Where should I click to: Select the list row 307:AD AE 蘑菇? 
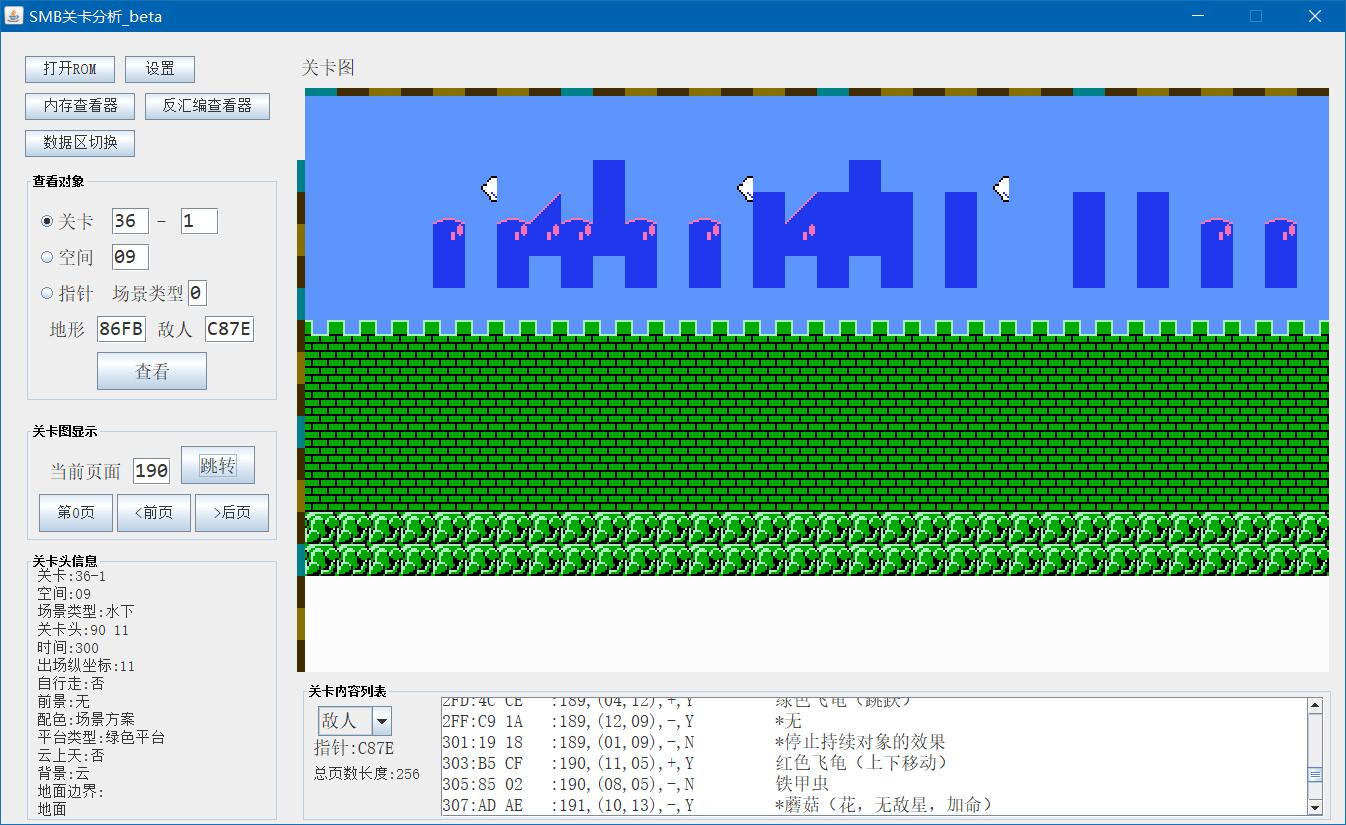coord(874,805)
